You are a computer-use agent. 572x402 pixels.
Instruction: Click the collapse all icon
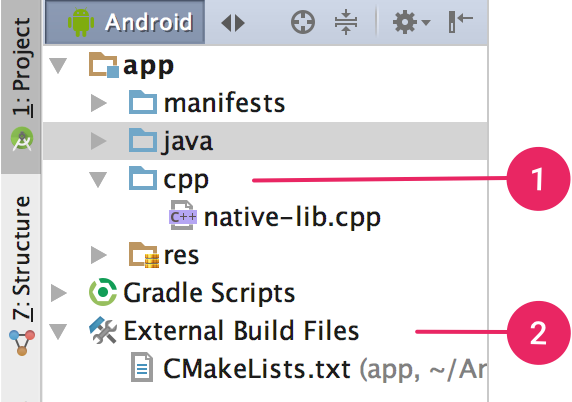(346, 23)
